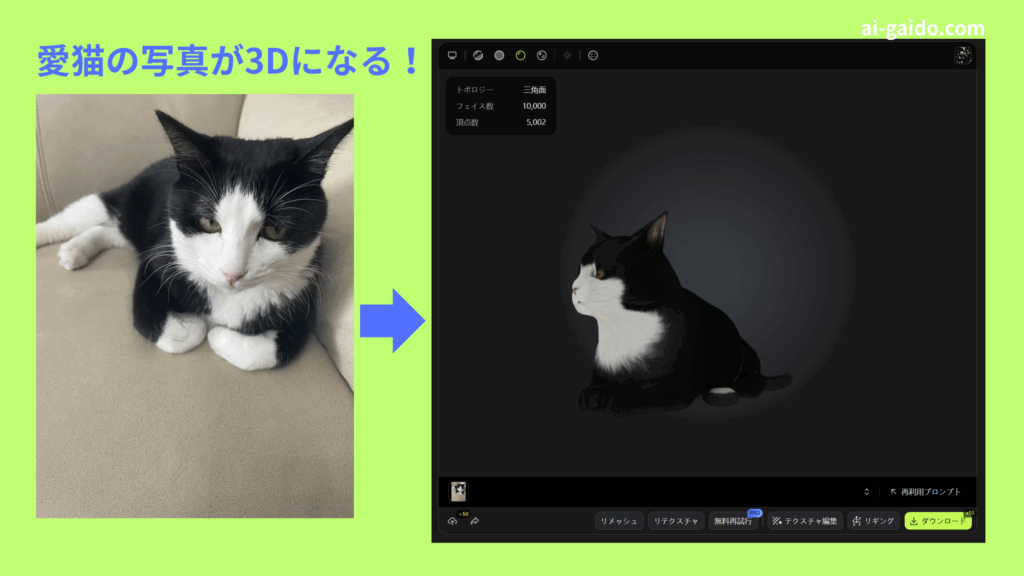Expand the prompt panel with up-down chevron

[x=867, y=492]
